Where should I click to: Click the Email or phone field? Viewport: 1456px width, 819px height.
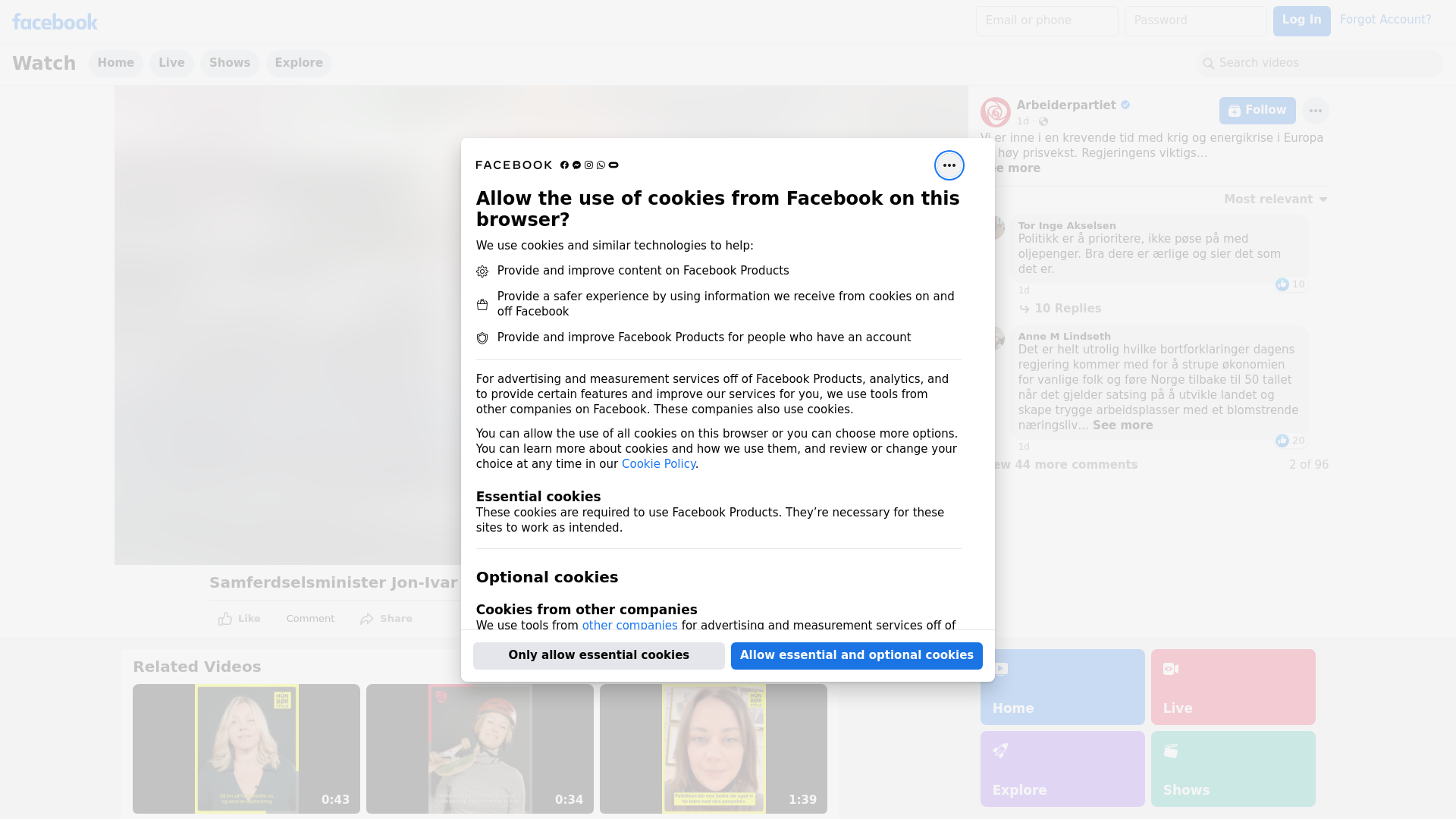pos(1046,21)
